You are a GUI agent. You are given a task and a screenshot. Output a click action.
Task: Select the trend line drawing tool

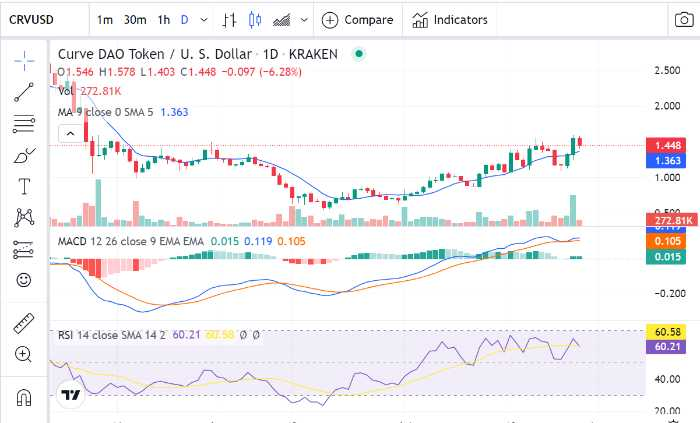click(x=24, y=91)
